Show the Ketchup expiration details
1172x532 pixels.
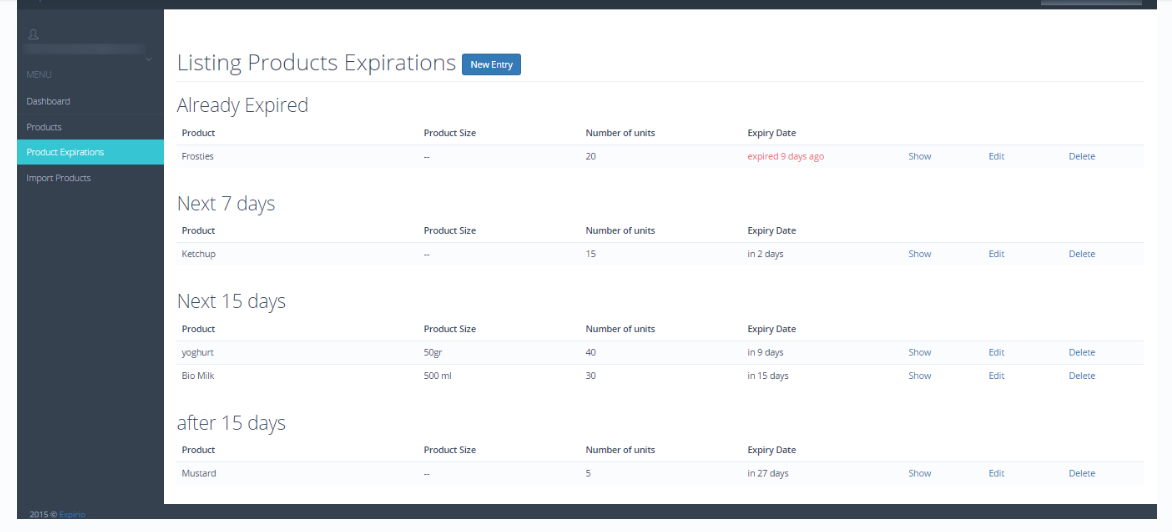click(919, 254)
